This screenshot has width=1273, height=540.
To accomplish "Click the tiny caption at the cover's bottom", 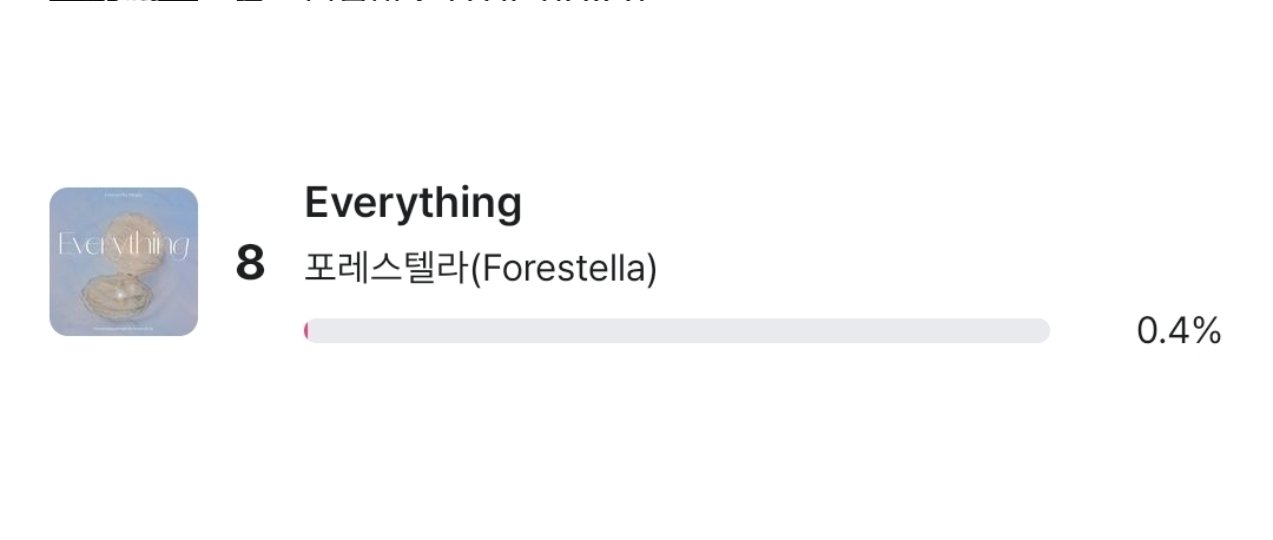I will pos(123,326).
